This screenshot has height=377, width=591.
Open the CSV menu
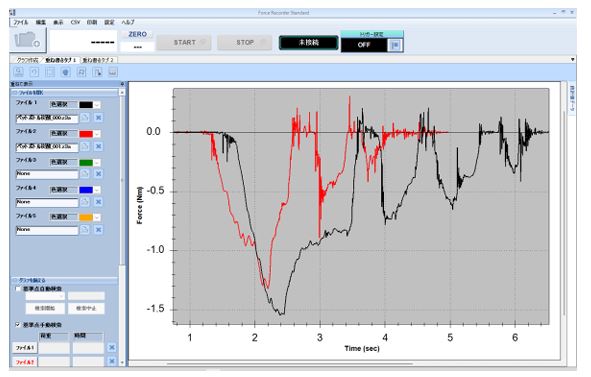(x=75, y=22)
